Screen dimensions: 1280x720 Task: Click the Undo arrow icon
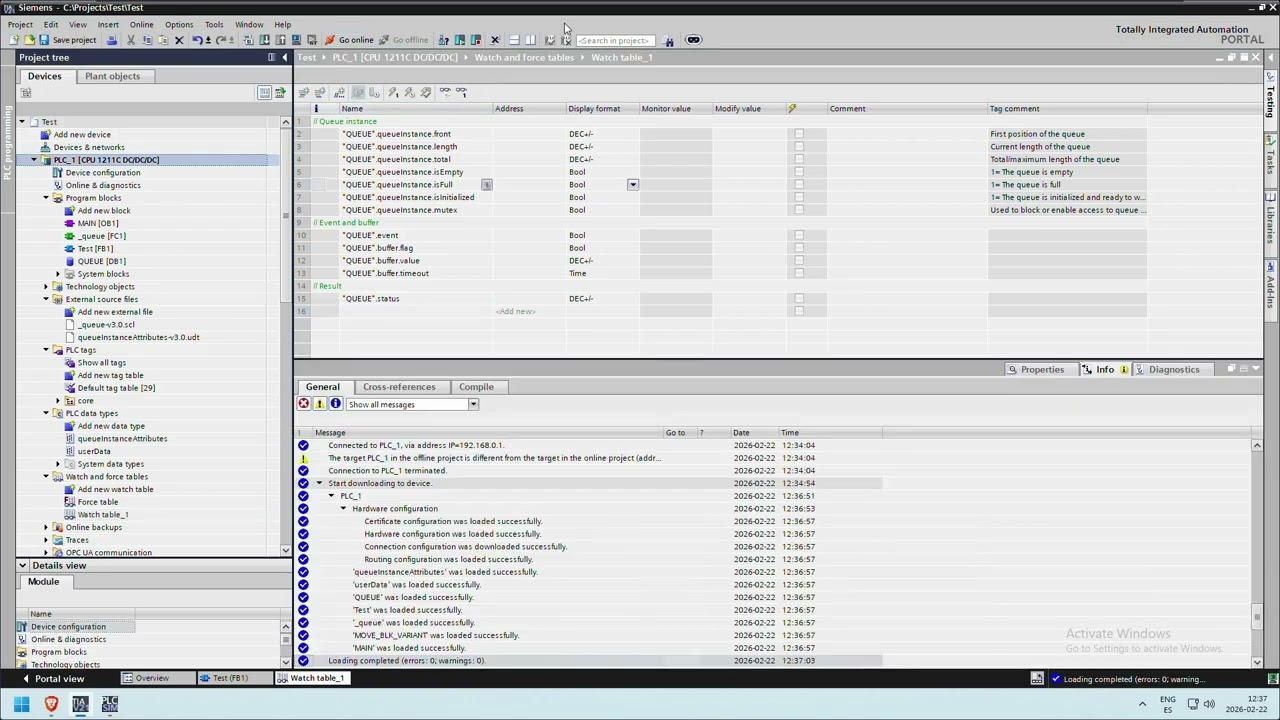tap(197, 40)
